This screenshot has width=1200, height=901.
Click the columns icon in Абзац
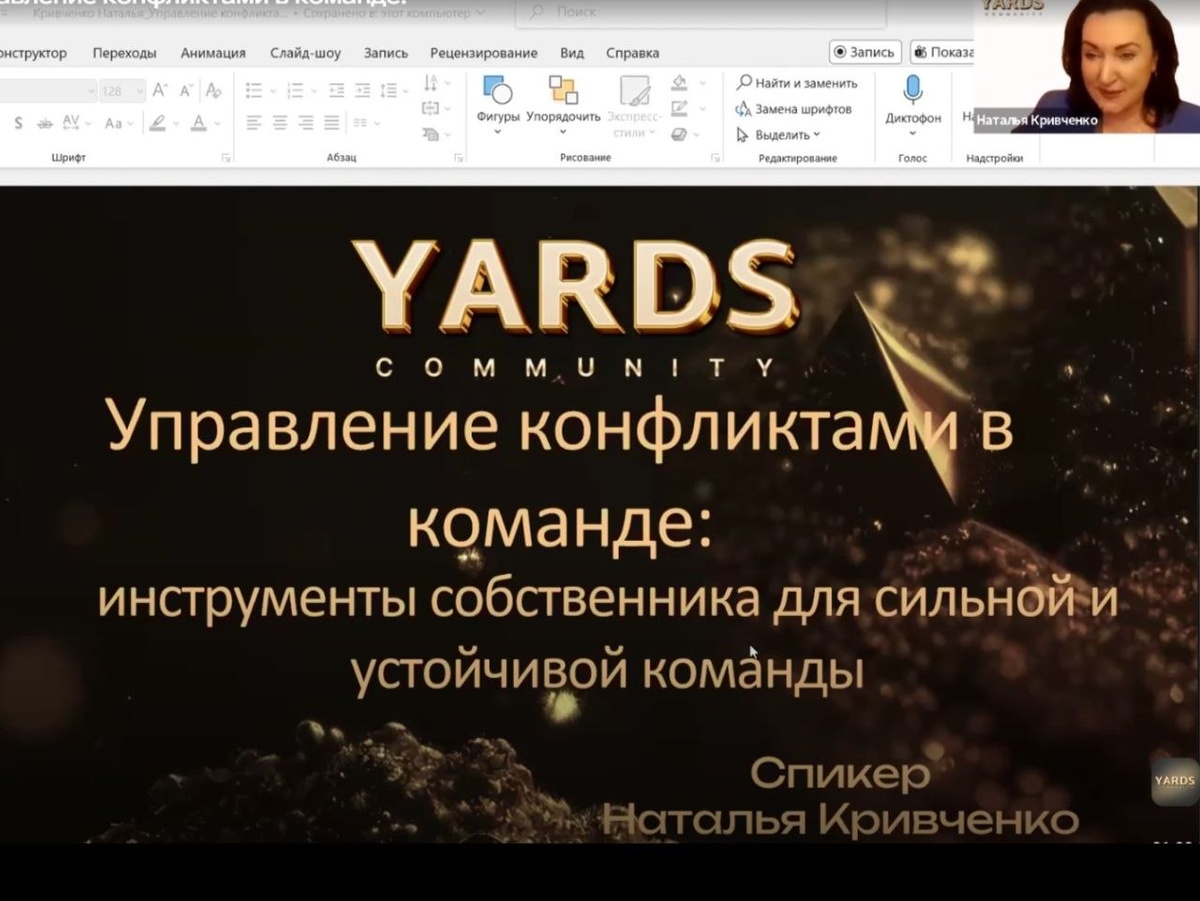[358, 122]
